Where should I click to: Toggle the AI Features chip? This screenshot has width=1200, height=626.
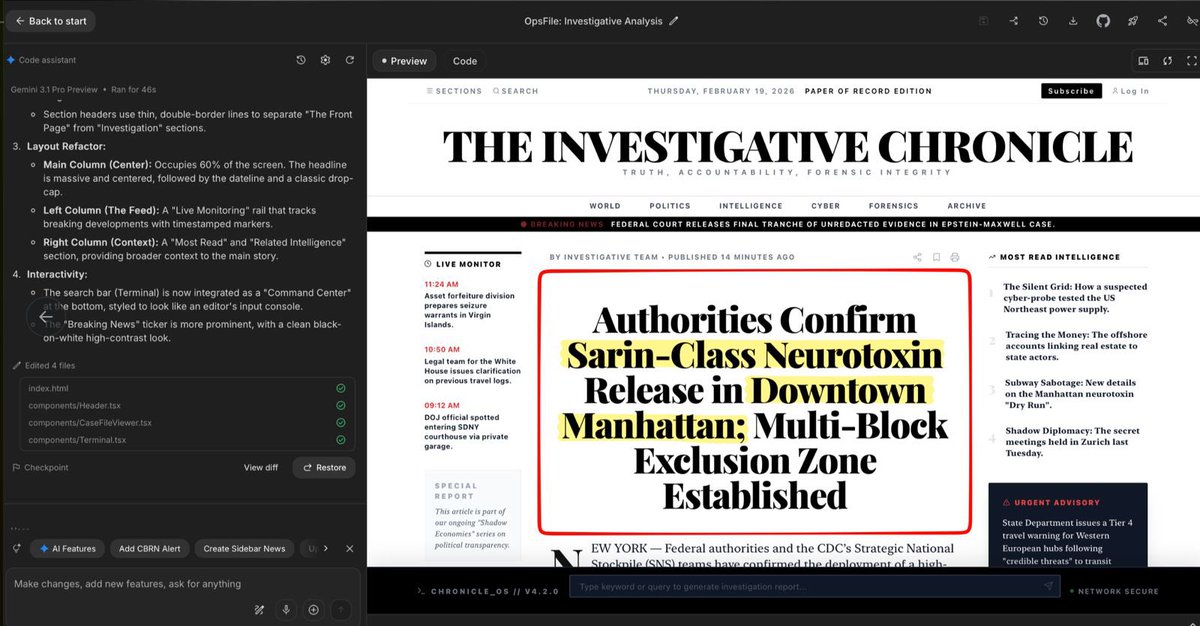click(67, 548)
